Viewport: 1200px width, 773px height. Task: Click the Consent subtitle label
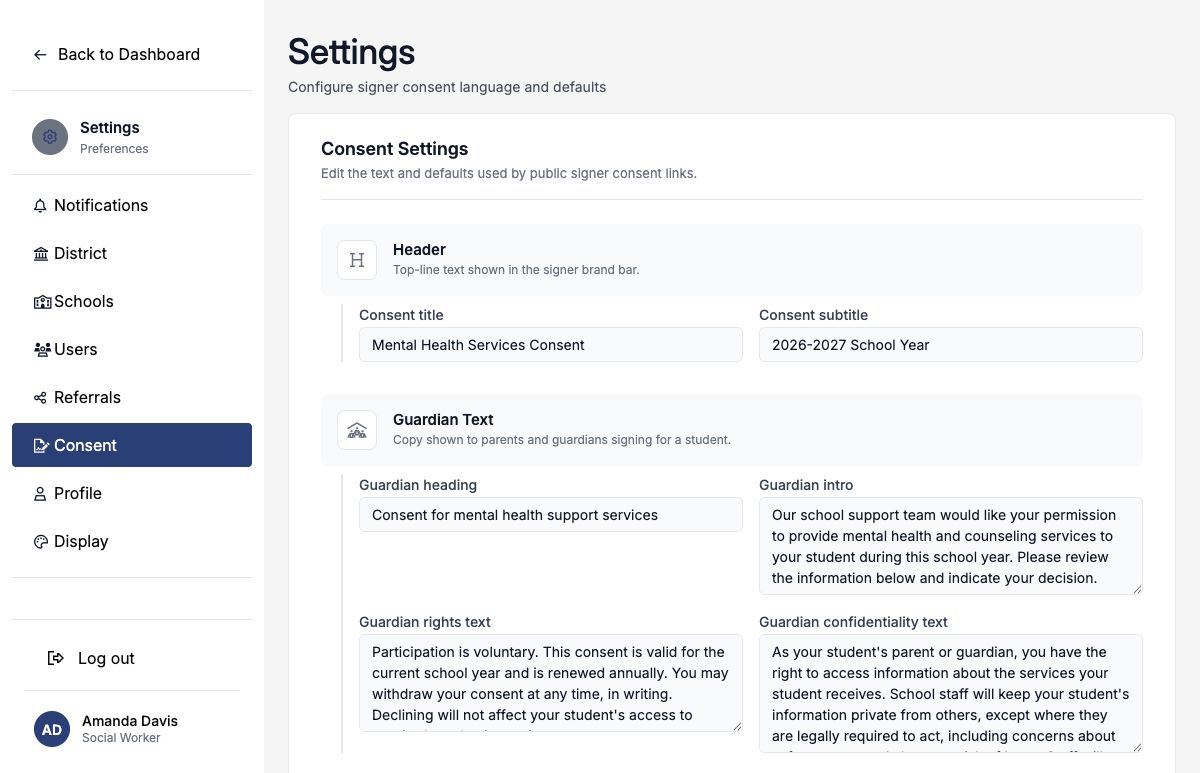pos(813,315)
